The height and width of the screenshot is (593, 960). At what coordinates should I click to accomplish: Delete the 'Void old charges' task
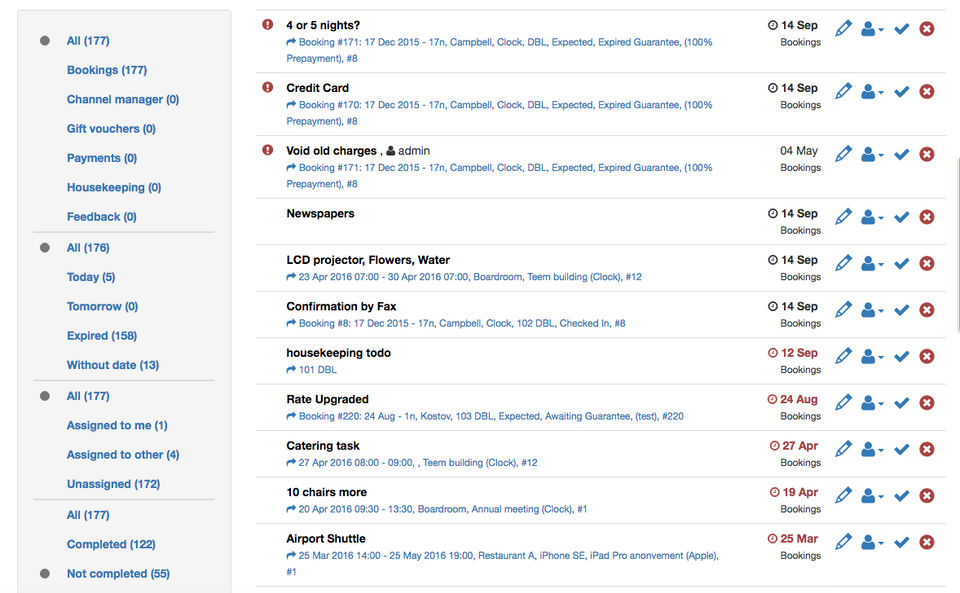coord(927,154)
